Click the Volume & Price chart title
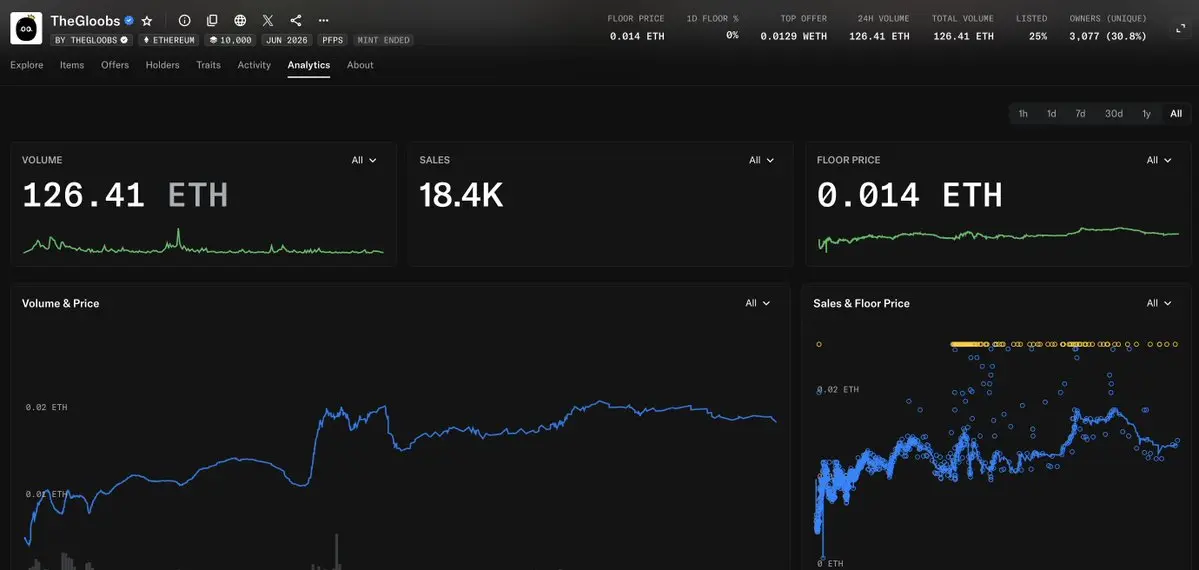Viewport: 1199px width, 570px height. [x=60, y=303]
